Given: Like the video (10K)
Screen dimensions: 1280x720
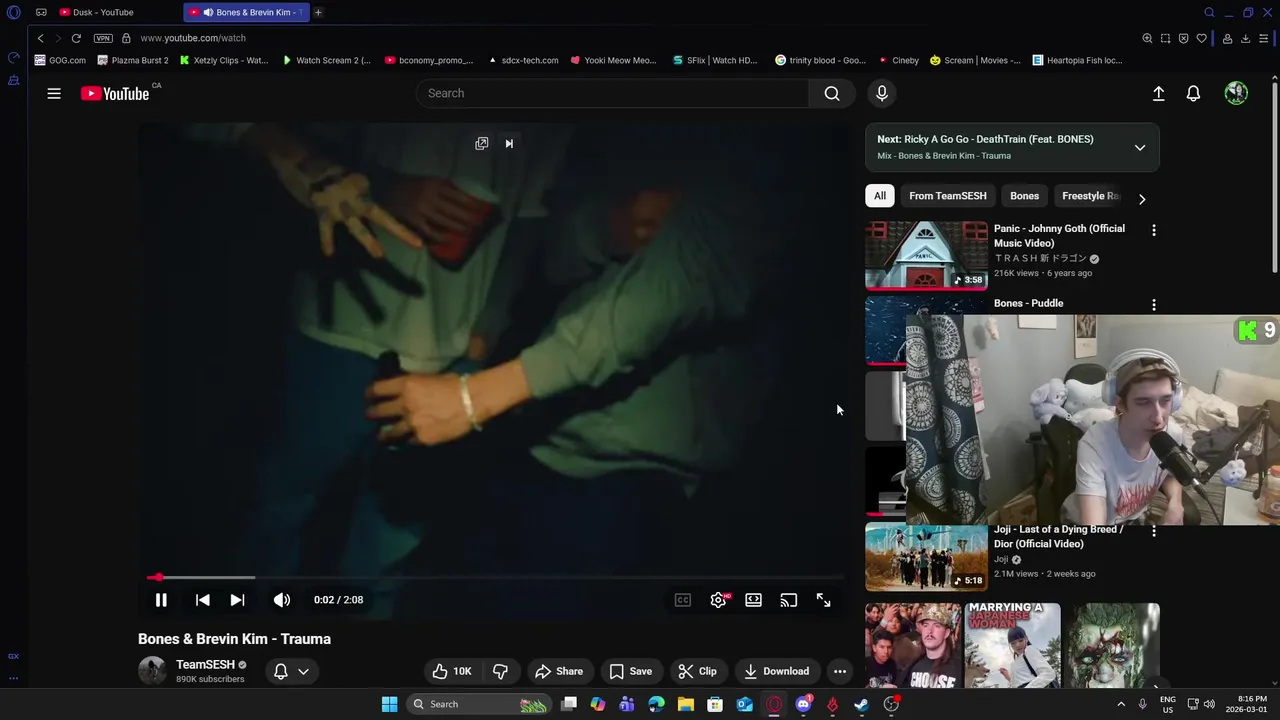Looking at the screenshot, I should coord(451,671).
